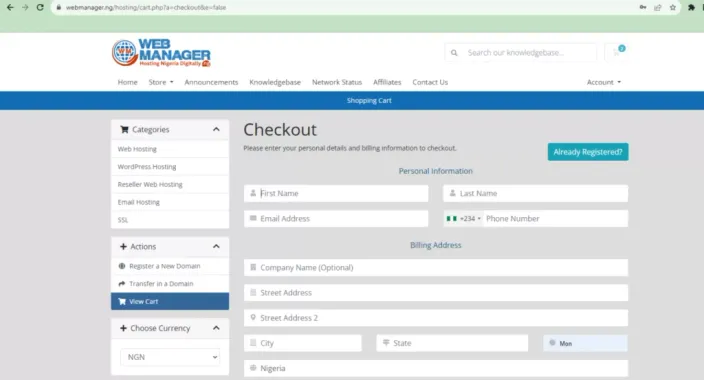Open the saved password key icon

[643, 7]
